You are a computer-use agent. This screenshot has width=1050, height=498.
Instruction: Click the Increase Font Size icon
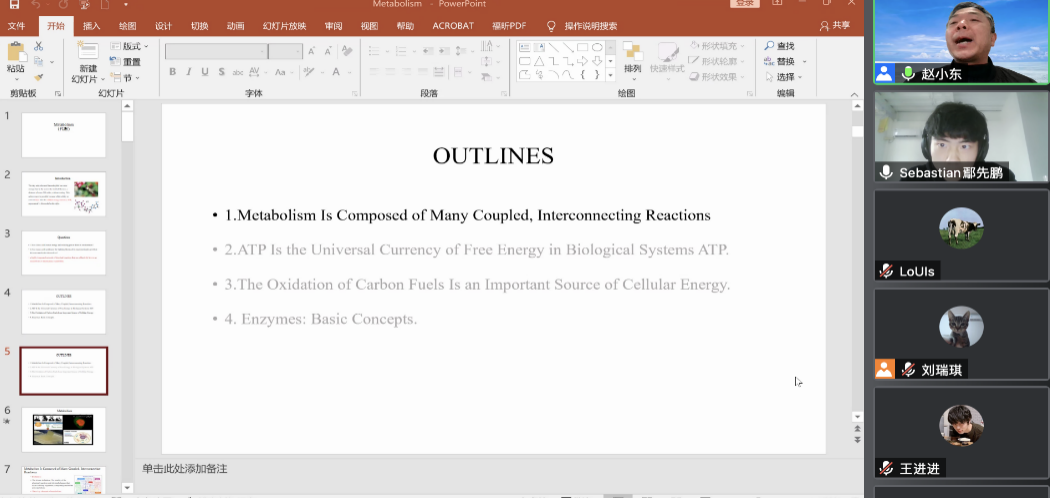coord(311,52)
